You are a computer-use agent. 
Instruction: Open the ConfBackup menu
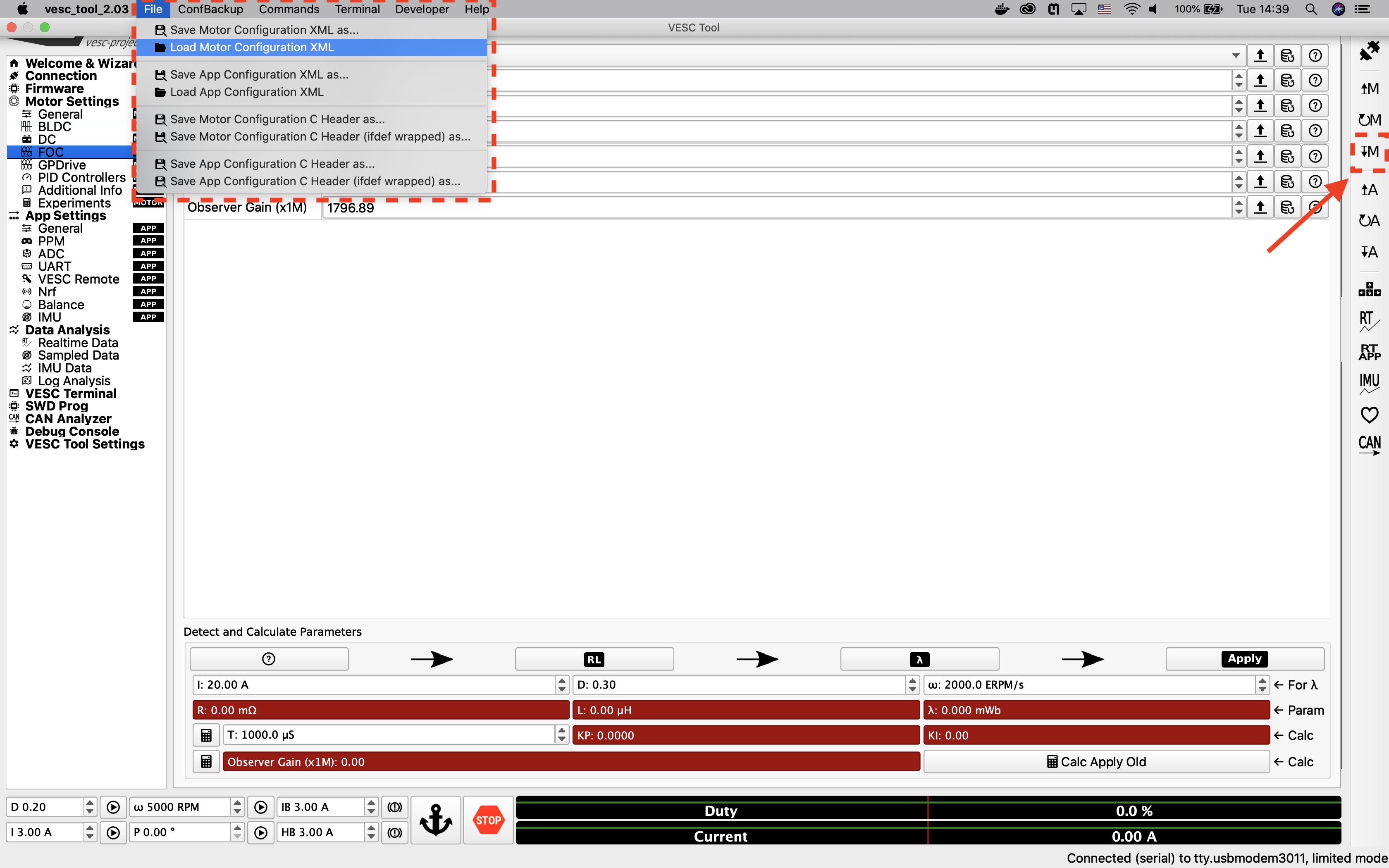click(x=211, y=9)
